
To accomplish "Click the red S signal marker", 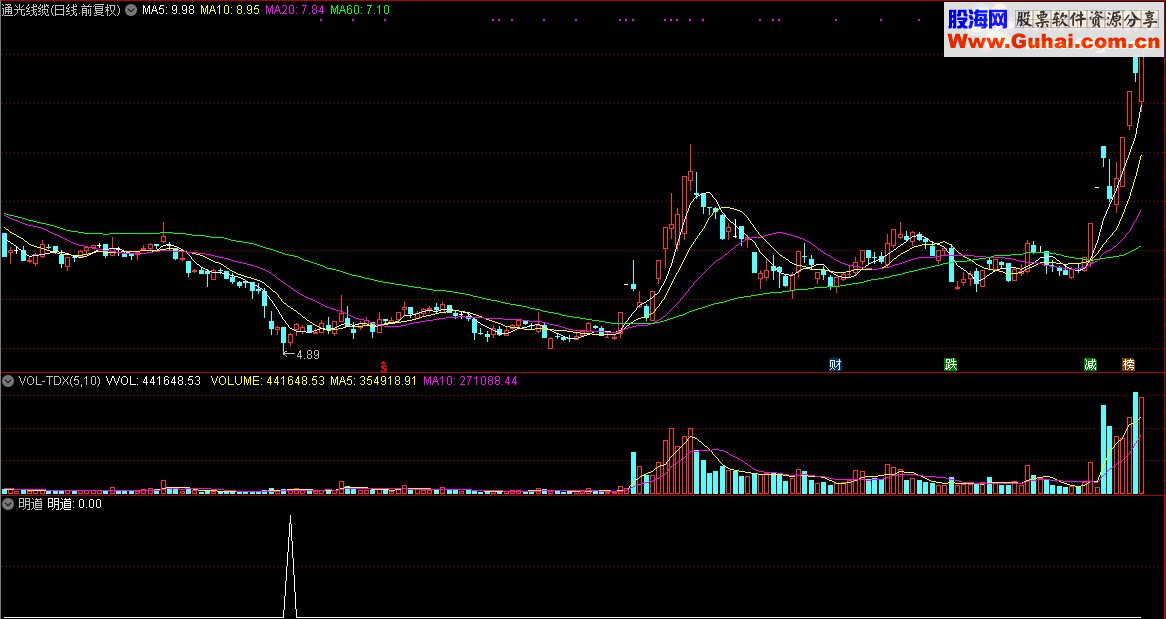I will click(x=384, y=366).
